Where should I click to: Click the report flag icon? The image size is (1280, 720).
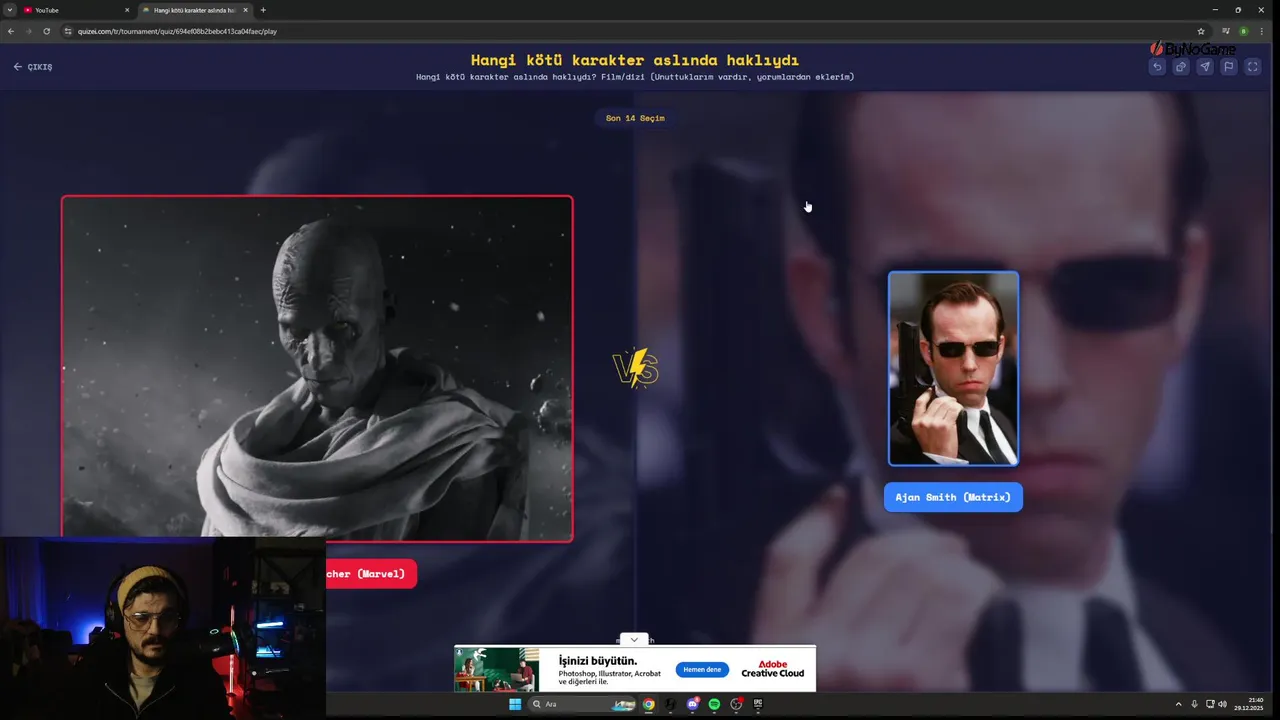[1229, 67]
